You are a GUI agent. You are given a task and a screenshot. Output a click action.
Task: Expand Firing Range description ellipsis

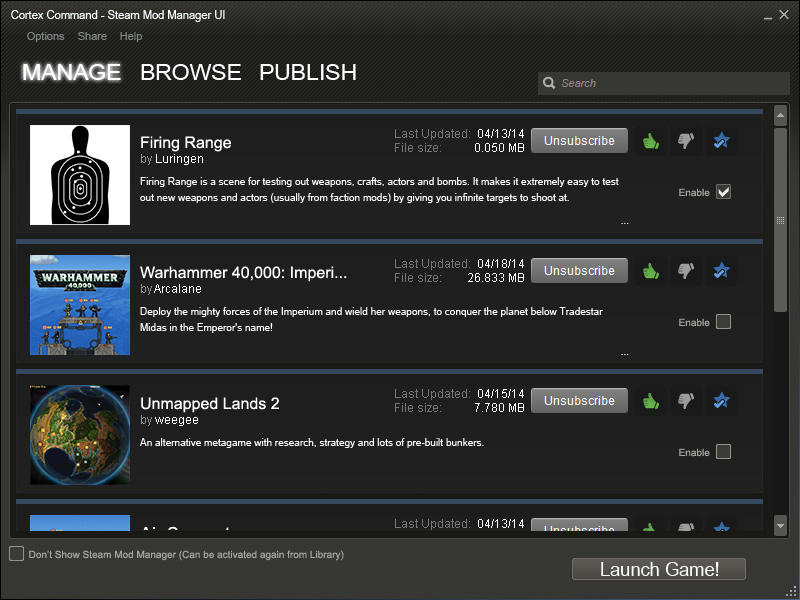(x=624, y=223)
